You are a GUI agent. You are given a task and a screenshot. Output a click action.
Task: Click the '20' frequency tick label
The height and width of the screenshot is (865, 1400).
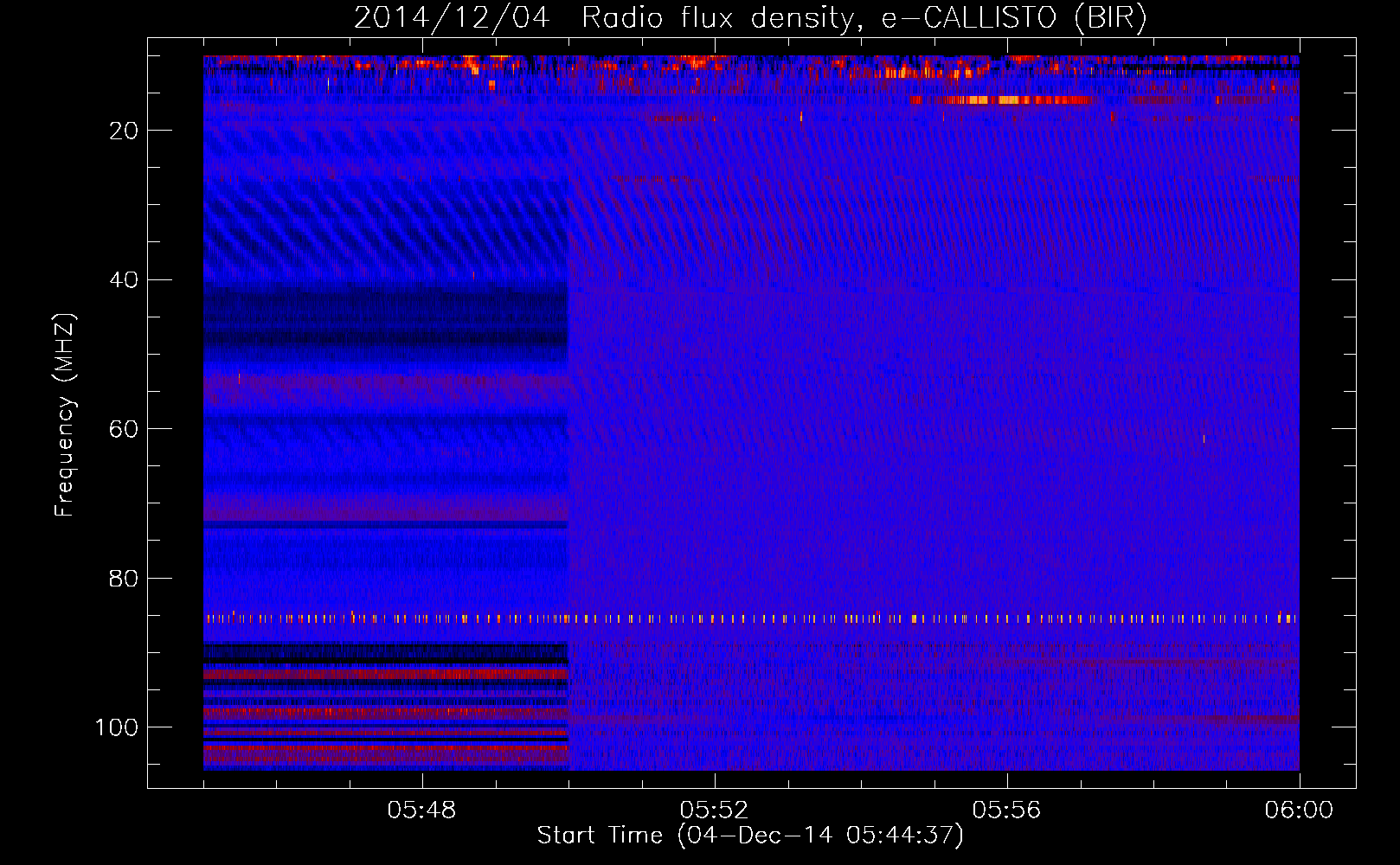click(x=124, y=131)
